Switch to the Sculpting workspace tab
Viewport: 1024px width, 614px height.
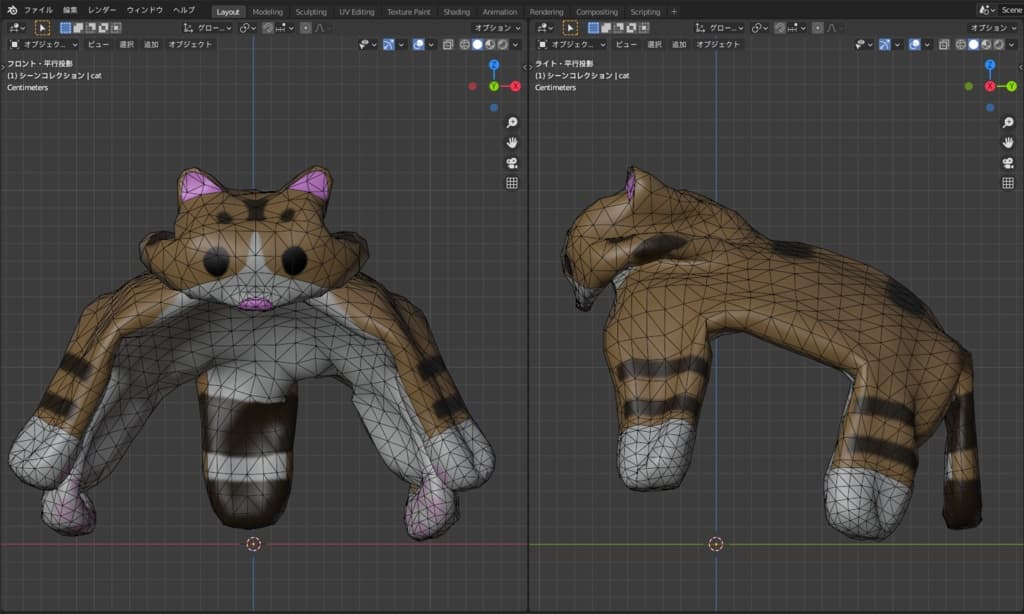point(311,12)
